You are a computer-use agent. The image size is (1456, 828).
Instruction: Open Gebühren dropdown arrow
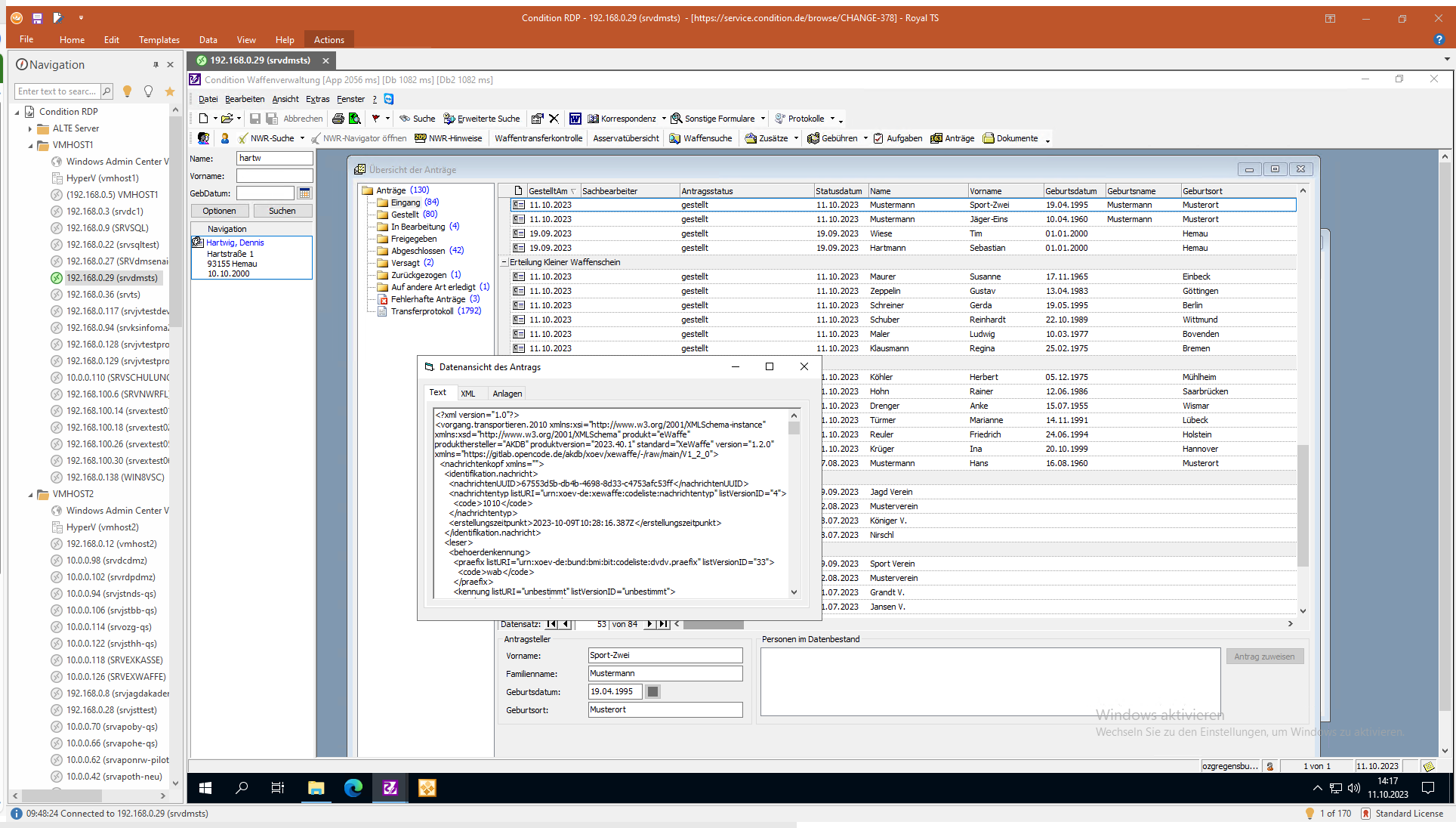point(865,138)
